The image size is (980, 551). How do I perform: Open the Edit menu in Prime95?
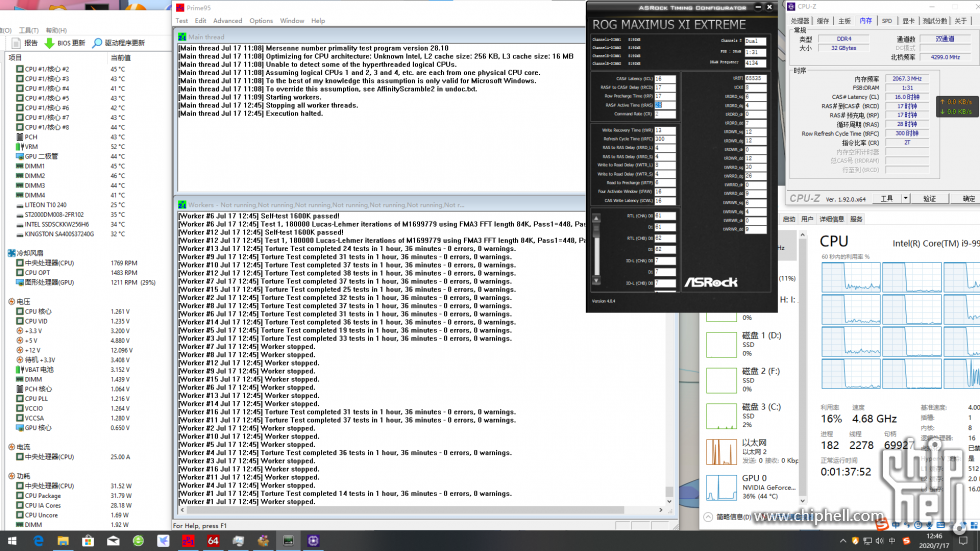pos(200,21)
